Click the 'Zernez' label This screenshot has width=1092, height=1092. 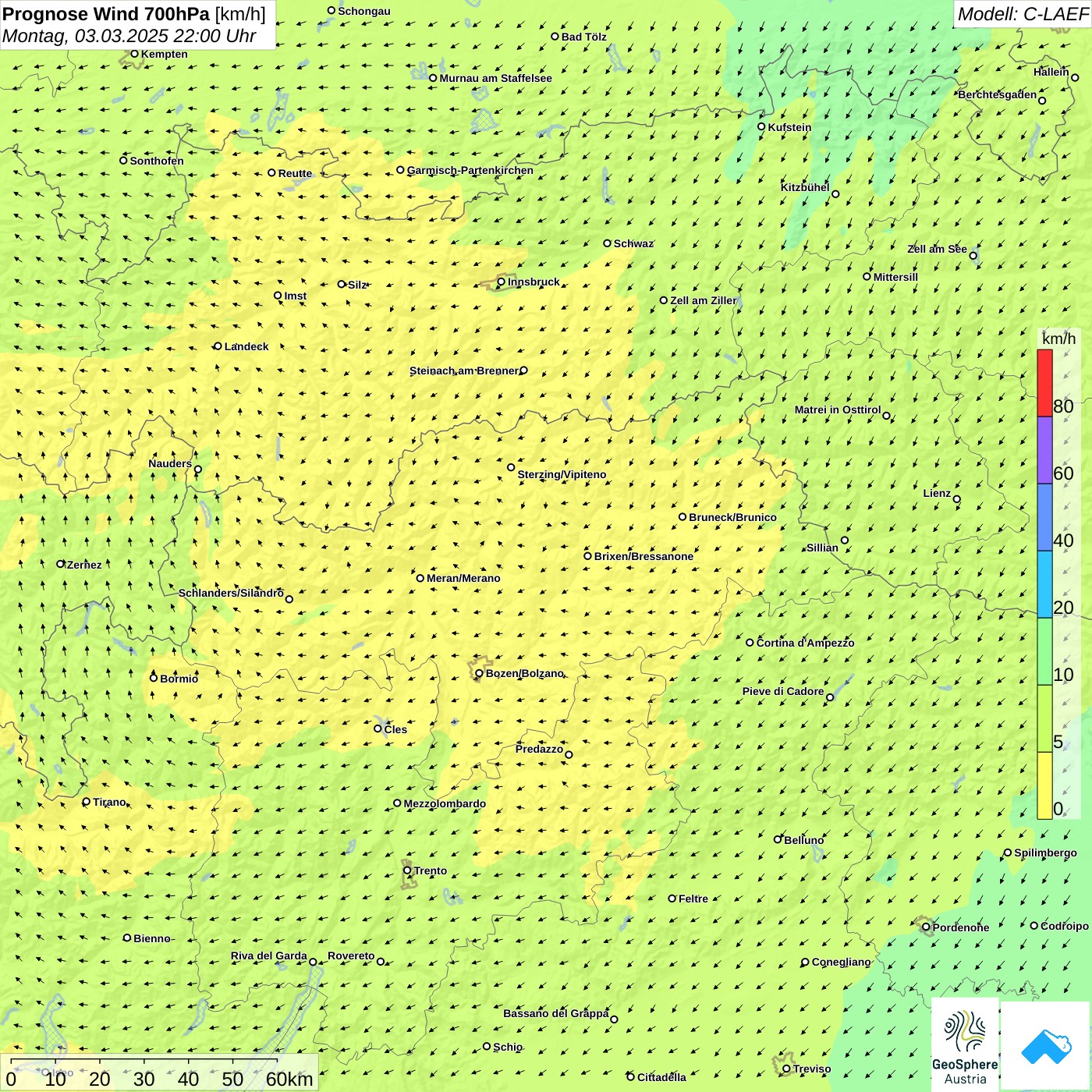pos(84,565)
